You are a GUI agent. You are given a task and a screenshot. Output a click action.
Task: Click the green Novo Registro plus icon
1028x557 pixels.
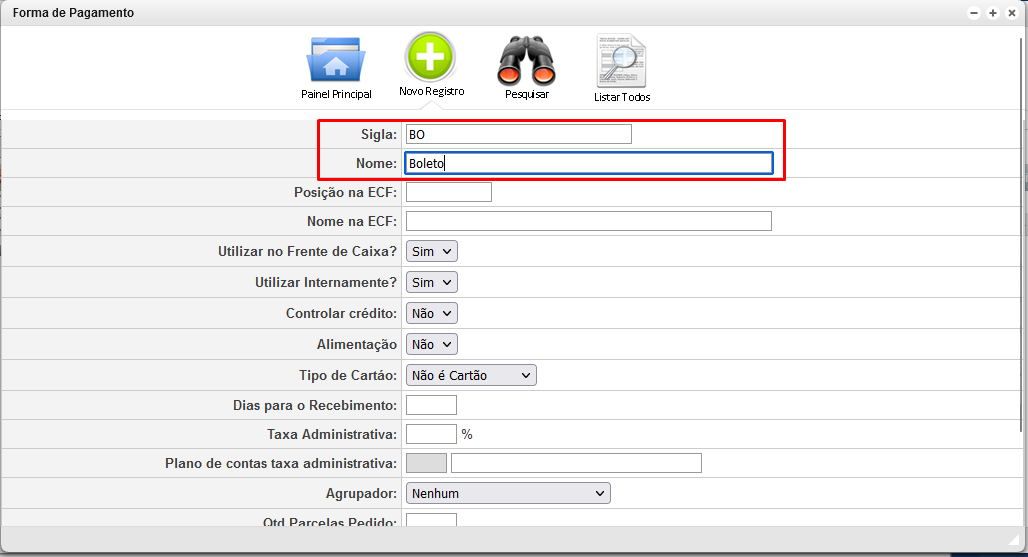coord(430,57)
